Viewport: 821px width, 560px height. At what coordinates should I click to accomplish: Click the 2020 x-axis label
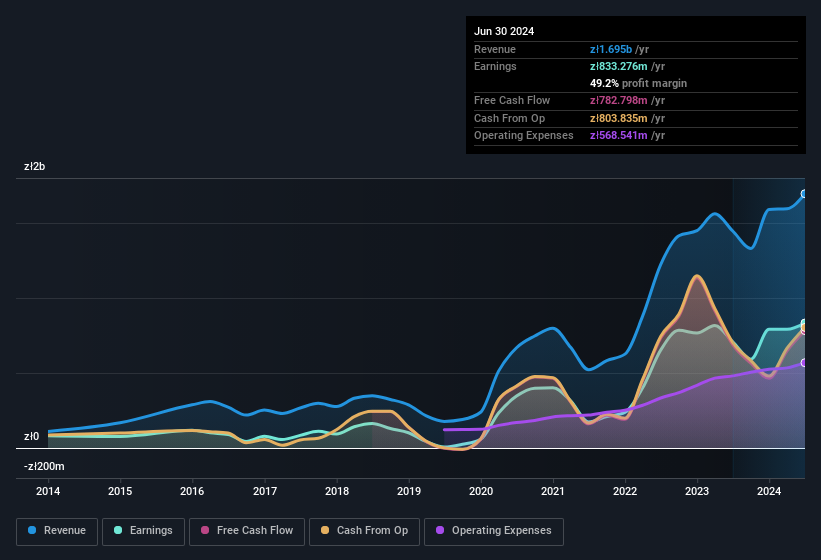(x=481, y=491)
